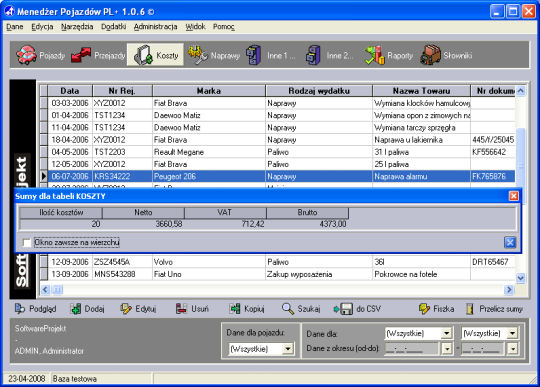Open the Edycja menu
Screen dimensions: 540x387
42,27
